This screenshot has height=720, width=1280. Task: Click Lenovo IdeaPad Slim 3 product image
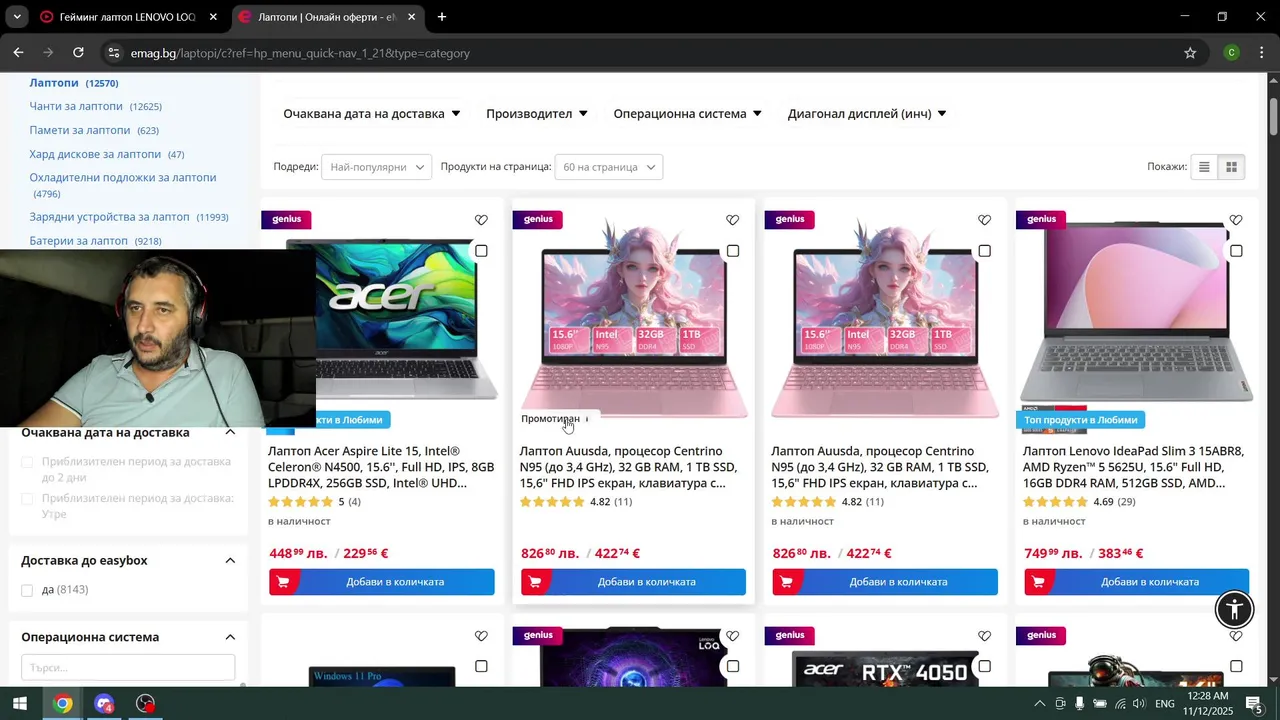1137,312
